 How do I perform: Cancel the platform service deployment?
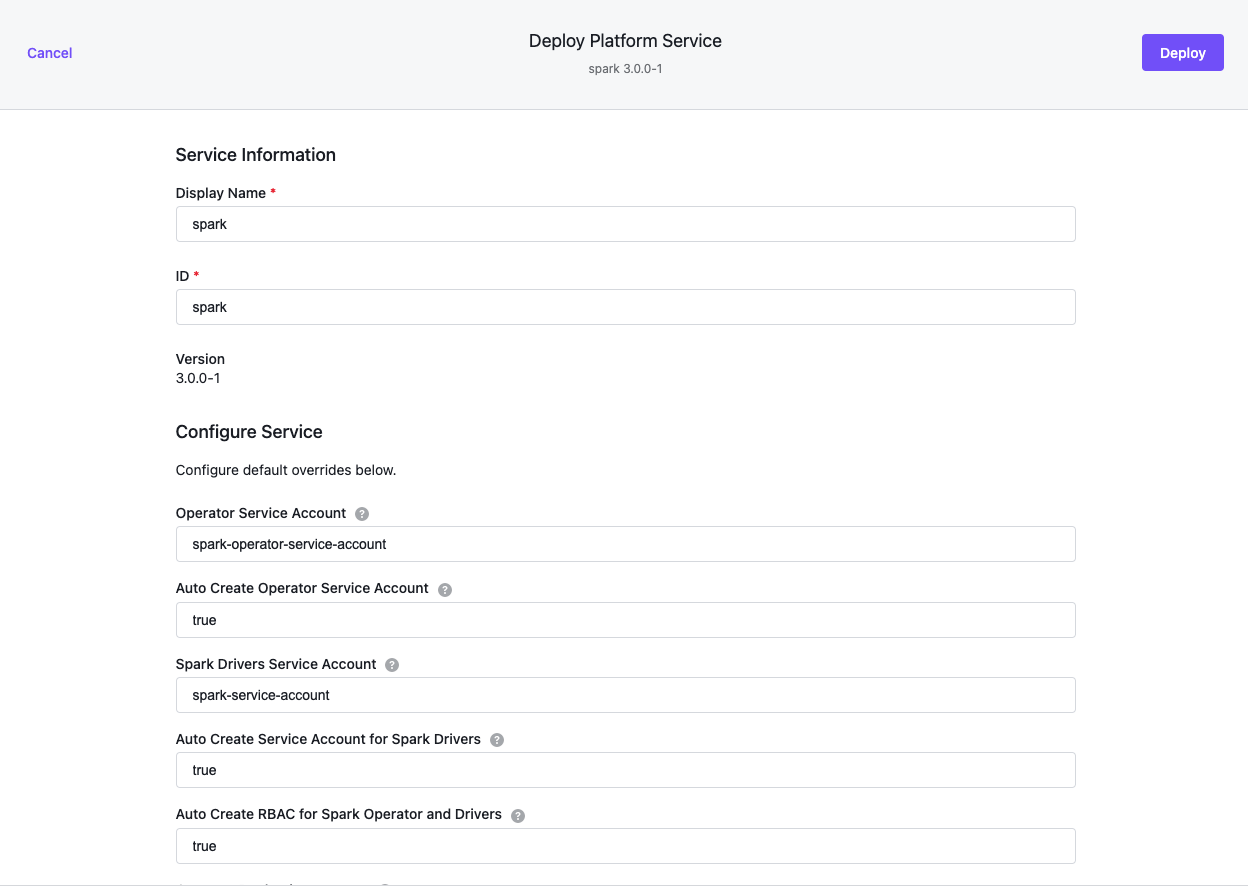point(50,53)
